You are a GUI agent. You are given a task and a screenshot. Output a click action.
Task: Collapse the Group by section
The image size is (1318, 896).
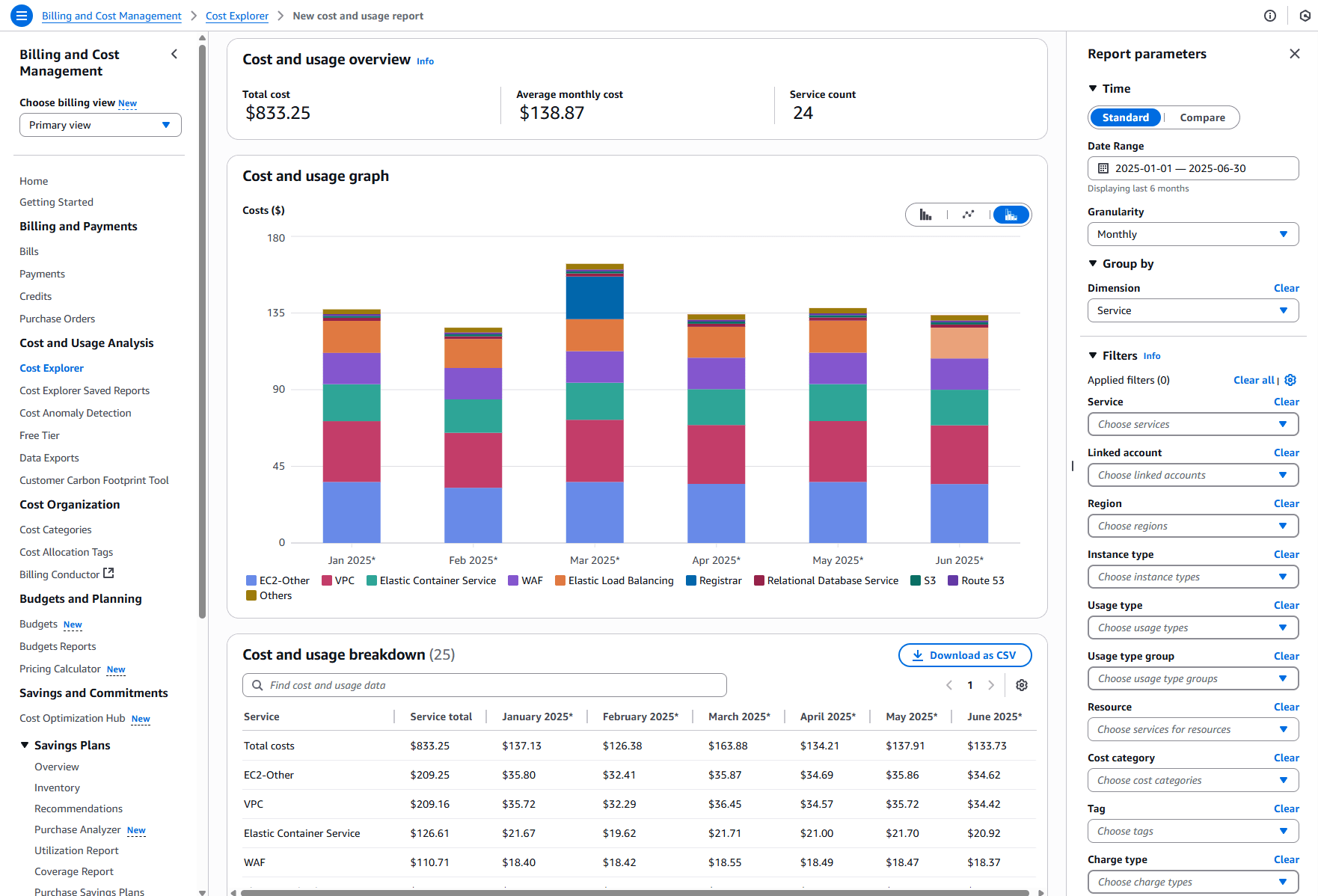click(1093, 263)
